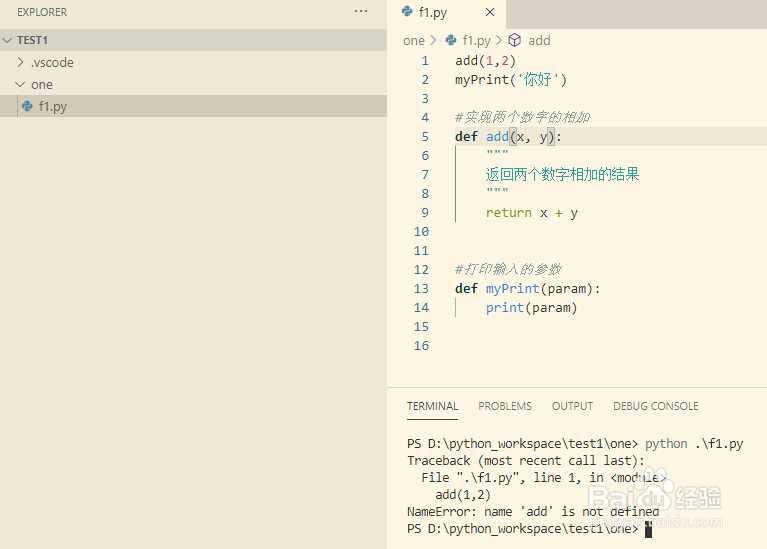Click docstring text 返回两个数字相加的结果
This screenshot has width=767, height=549.
tap(563, 174)
